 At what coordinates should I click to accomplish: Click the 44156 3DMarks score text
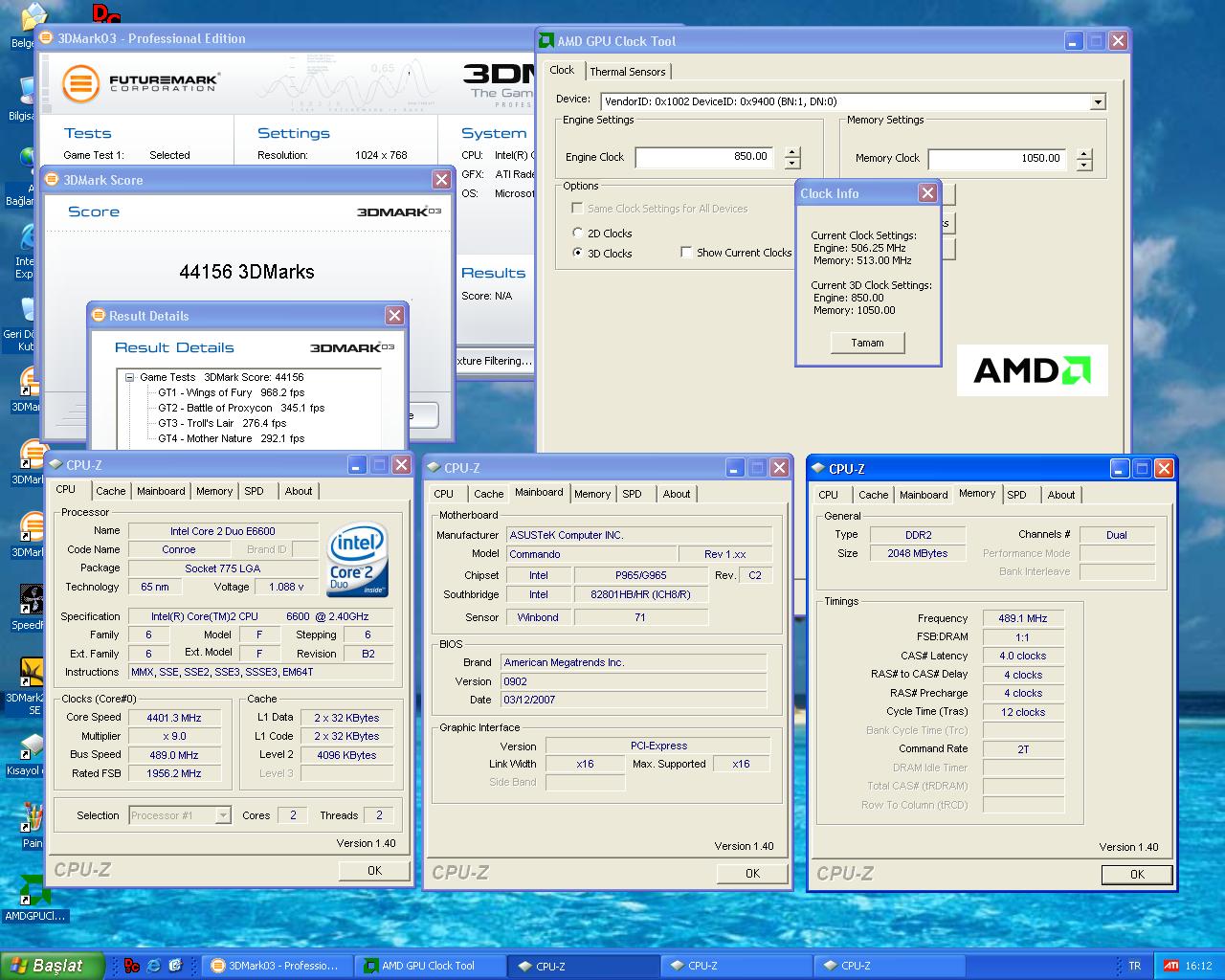click(247, 272)
